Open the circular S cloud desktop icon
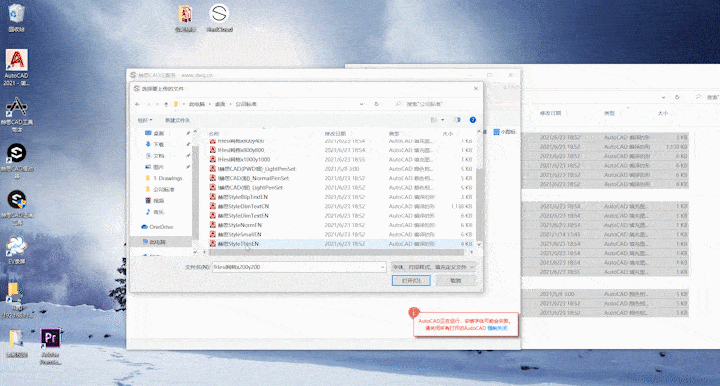720x386 pixels. pyautogui.click(x=219, y=17)
